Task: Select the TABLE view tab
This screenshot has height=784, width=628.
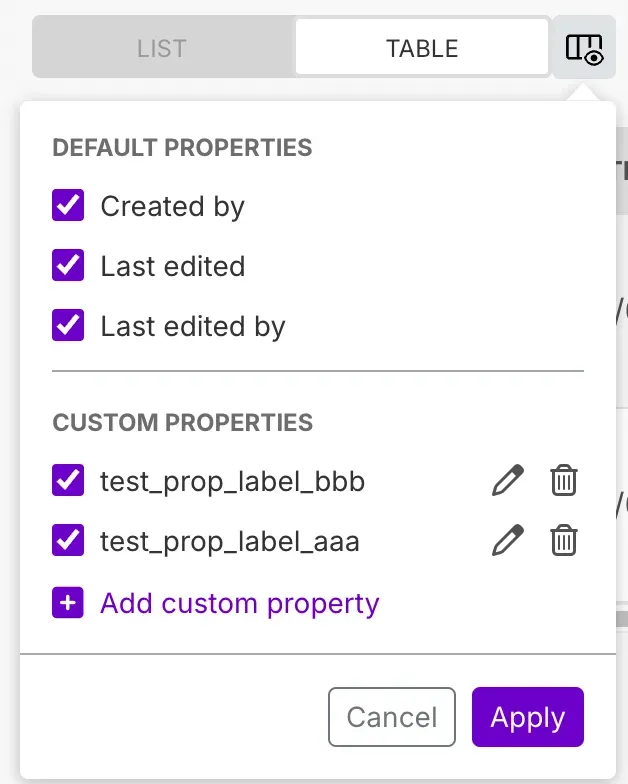Action: [422, 48]
